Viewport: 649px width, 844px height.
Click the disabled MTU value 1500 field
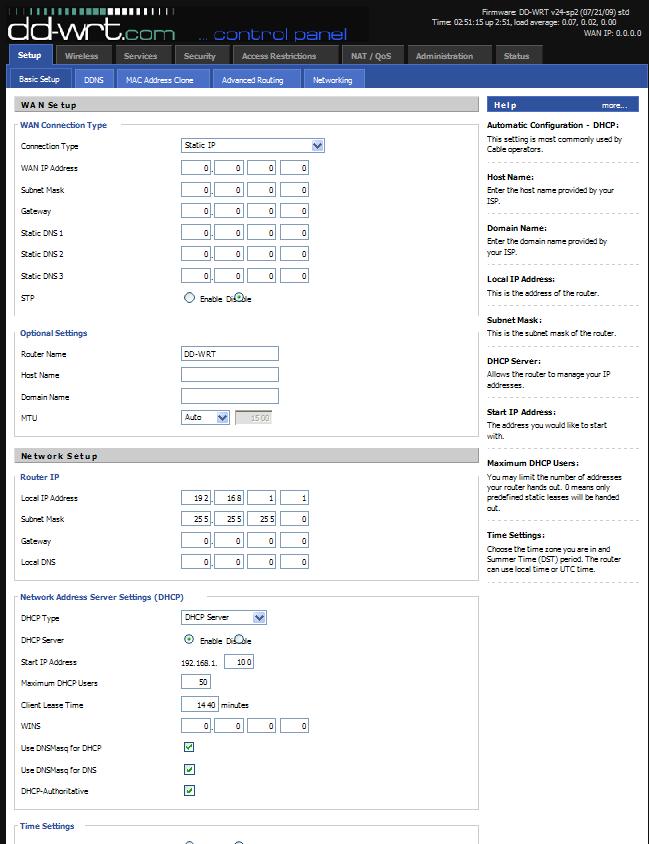[x=253, y=418]
